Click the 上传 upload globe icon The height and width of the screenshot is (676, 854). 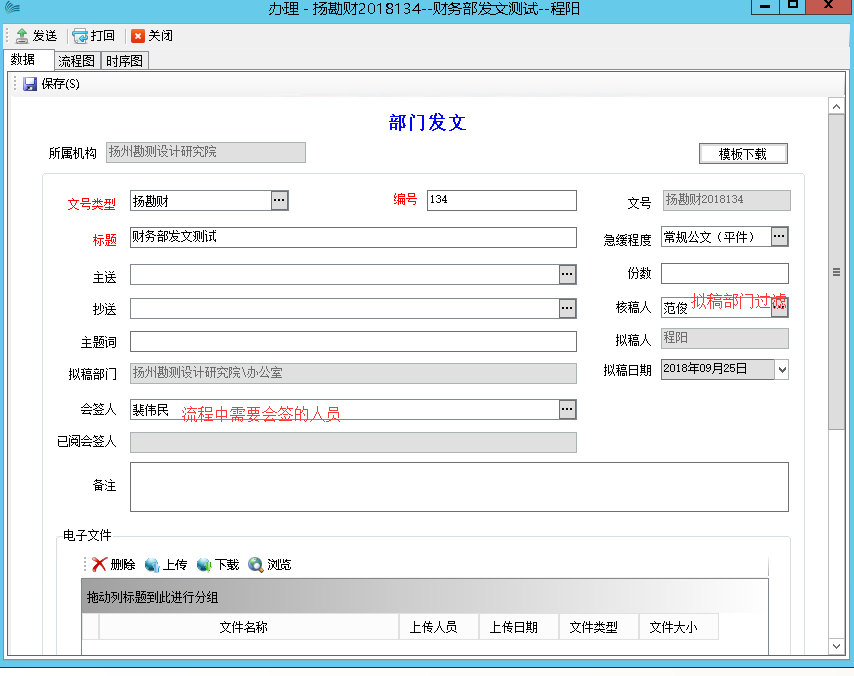tap(152, 565)
